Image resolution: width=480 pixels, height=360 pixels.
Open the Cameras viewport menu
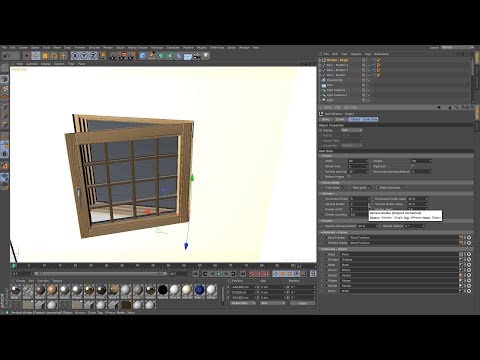tap(32, 64)
